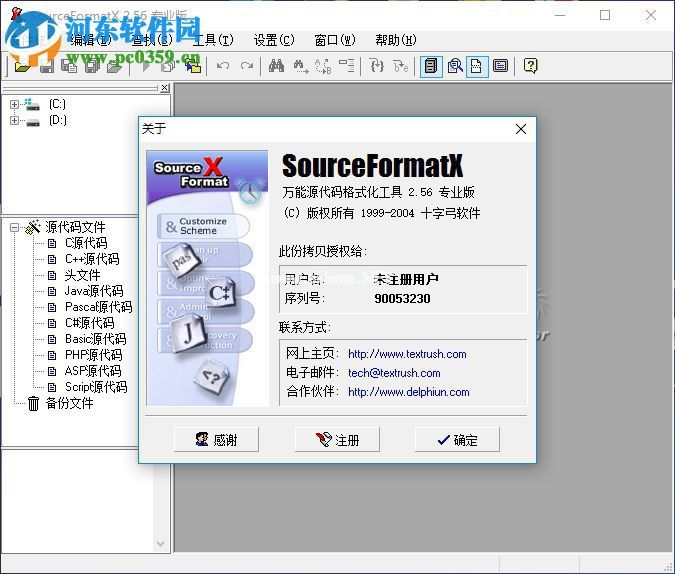Click the b-to-e conversion toolbar icon
Viewport: 675px width, 574px height.
click(x=401, y=66)
